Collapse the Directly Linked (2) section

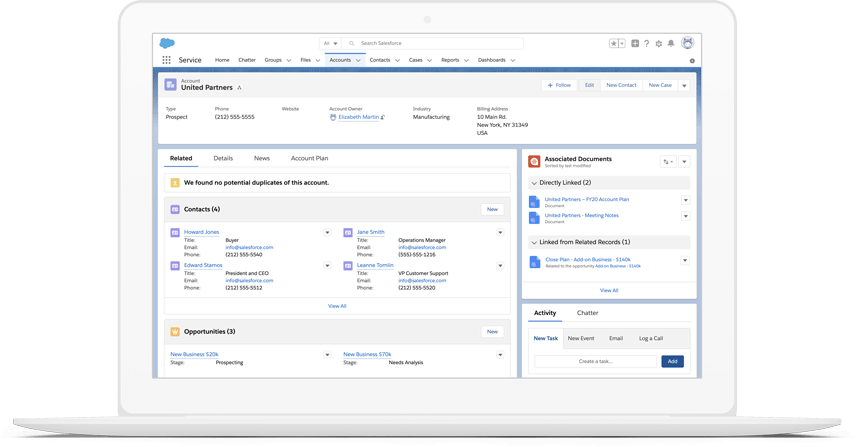pos(534,183)
